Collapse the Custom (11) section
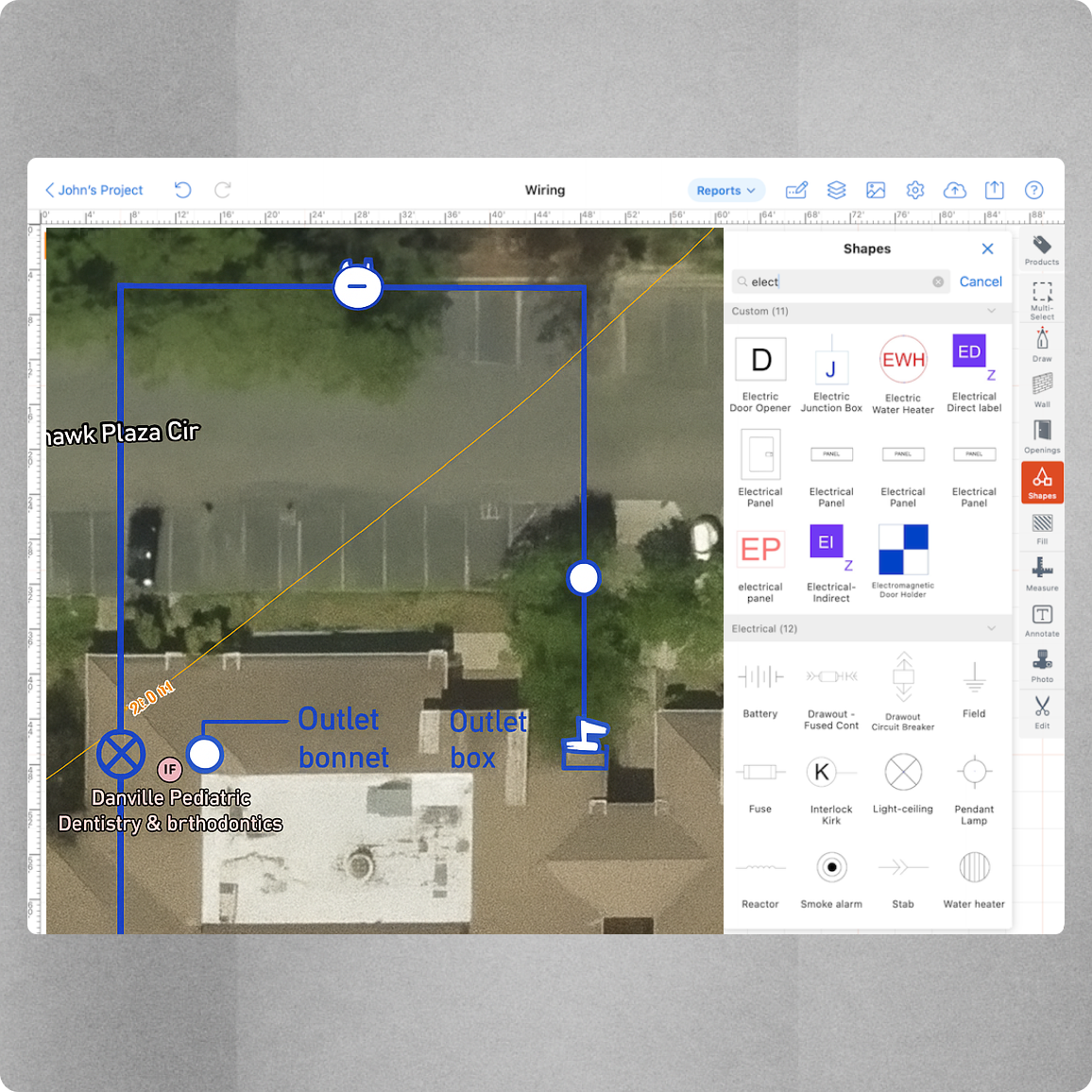The width and height of the screenshot is (1092, 1092). tap(991, 311)
